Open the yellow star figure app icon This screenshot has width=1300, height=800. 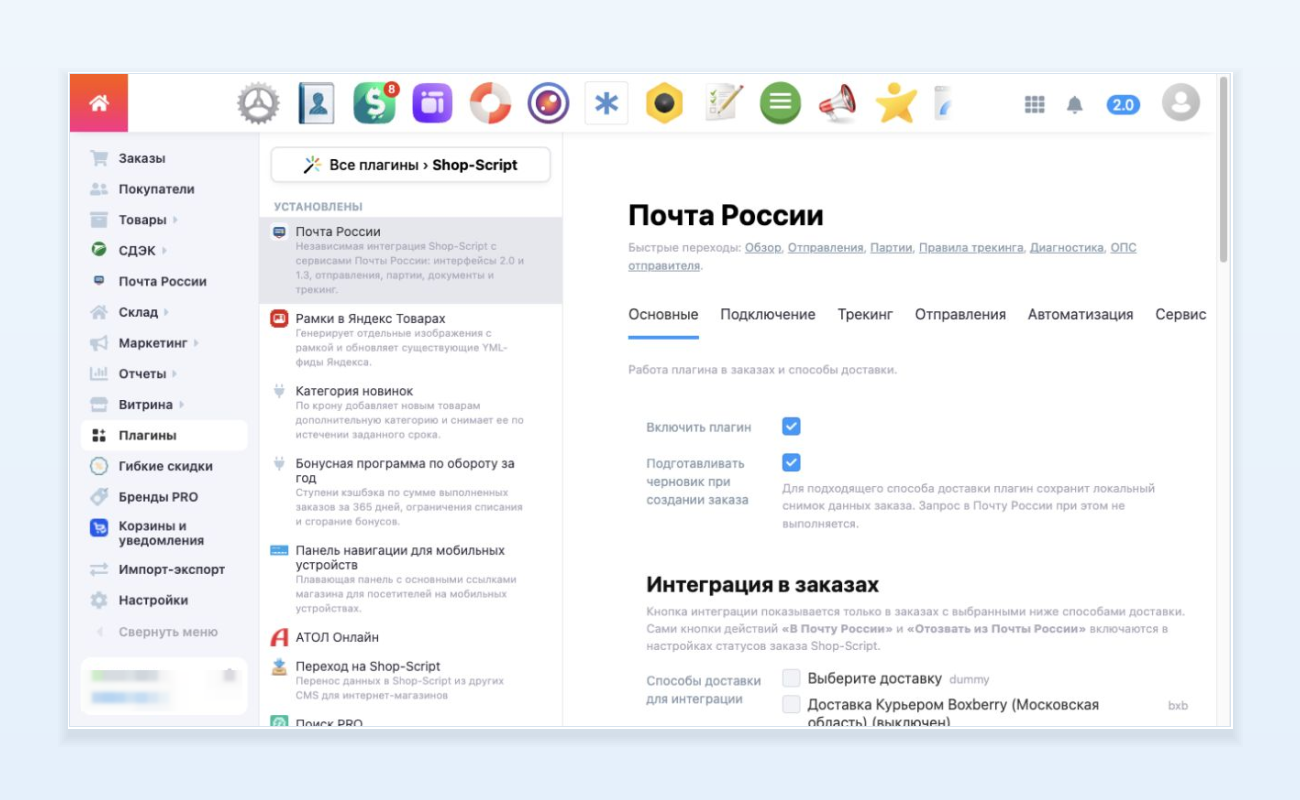click(x=896, y=103)
